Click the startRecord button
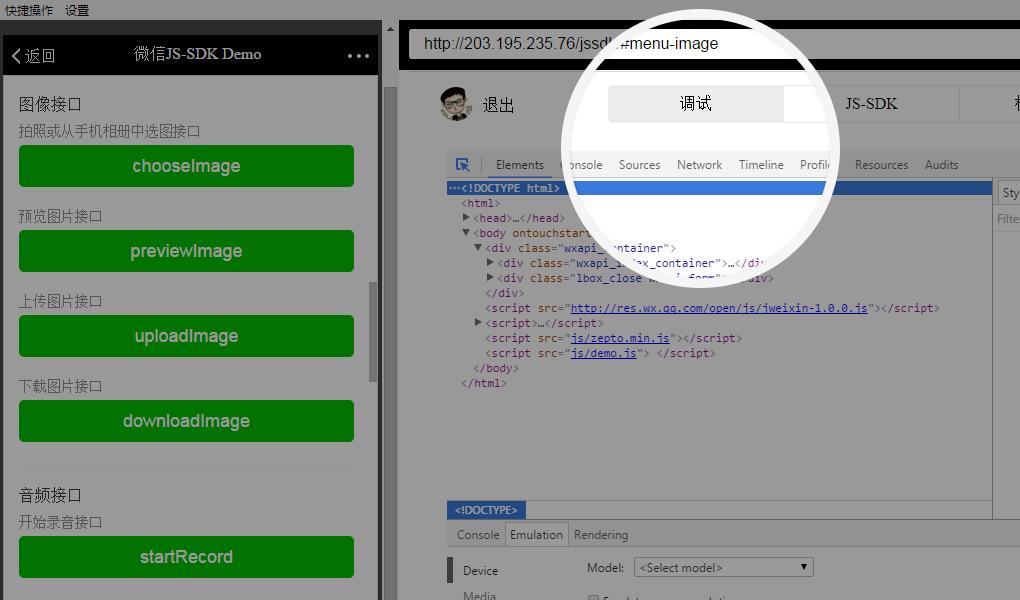 pyautogui.click(x=186, y=557)
